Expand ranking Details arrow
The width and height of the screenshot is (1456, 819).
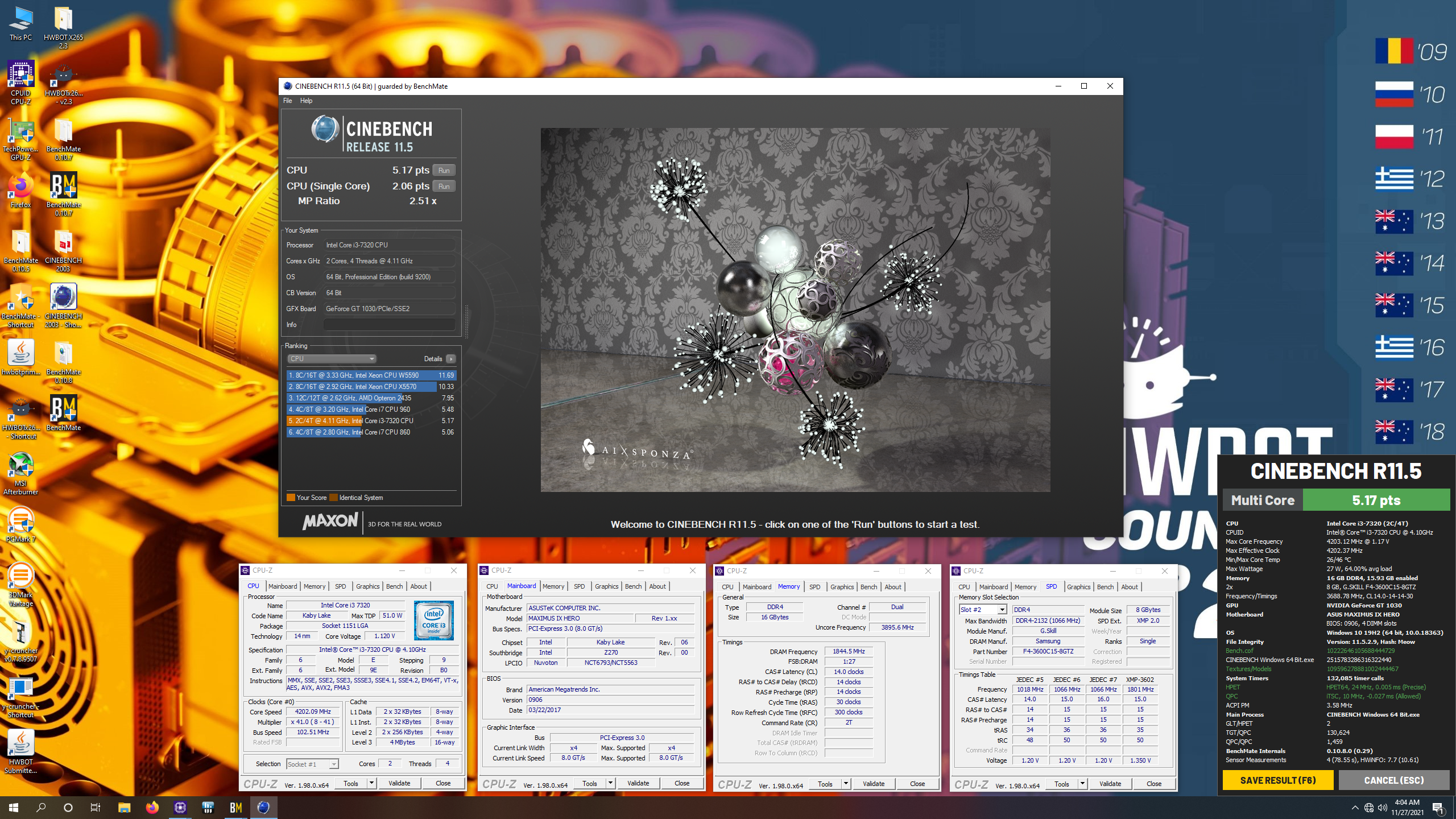pos(451,359)
